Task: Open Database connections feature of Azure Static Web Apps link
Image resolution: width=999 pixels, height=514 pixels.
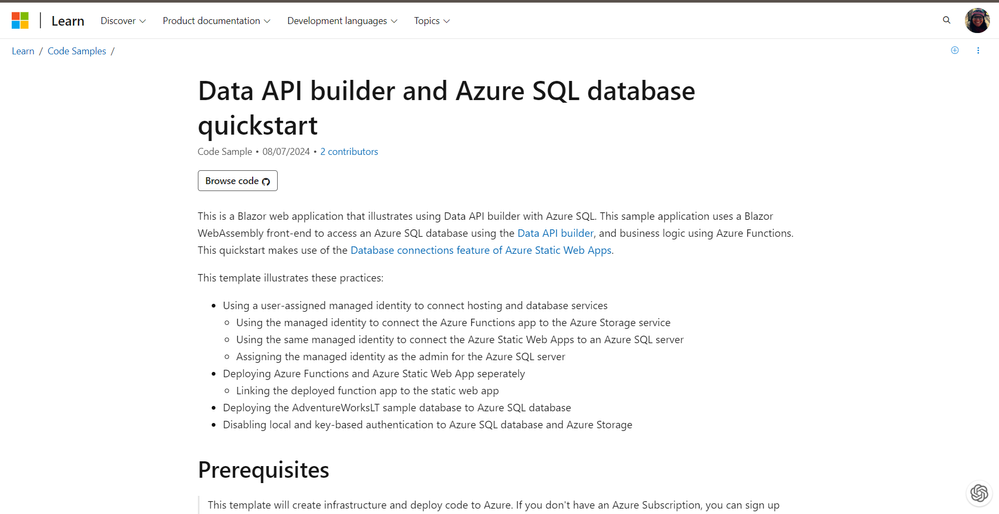Action: [481, 250]
